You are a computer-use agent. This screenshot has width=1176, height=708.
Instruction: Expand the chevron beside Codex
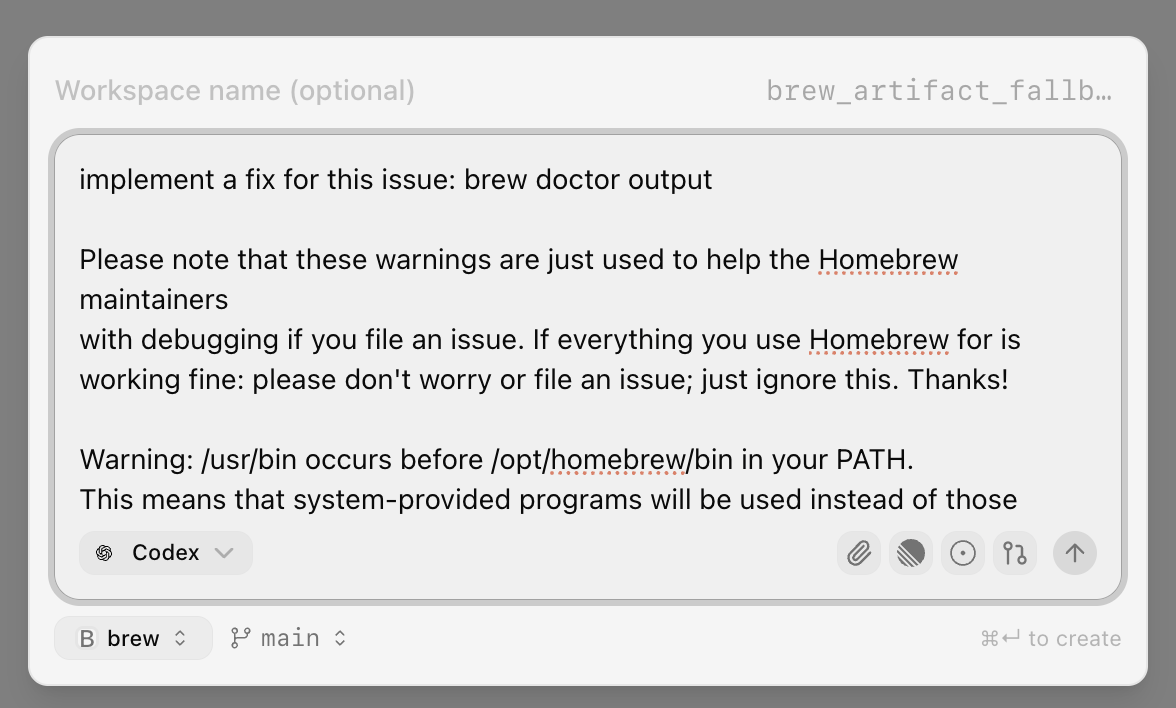coord(224,552)
